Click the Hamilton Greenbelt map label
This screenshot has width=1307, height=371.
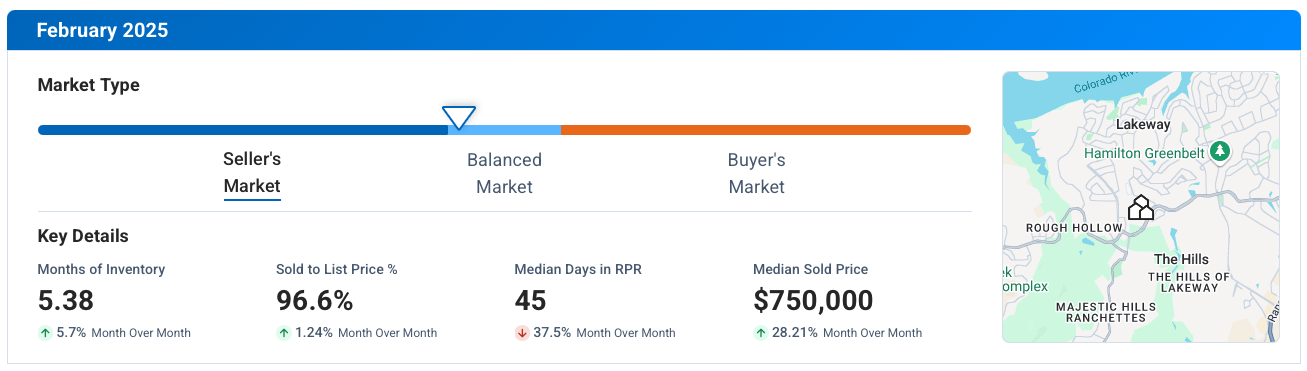pos(1145,153)
